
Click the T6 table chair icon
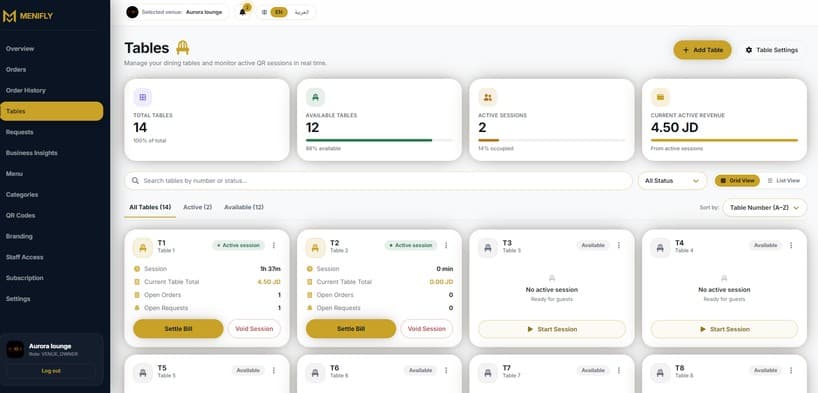pos(315,373)
